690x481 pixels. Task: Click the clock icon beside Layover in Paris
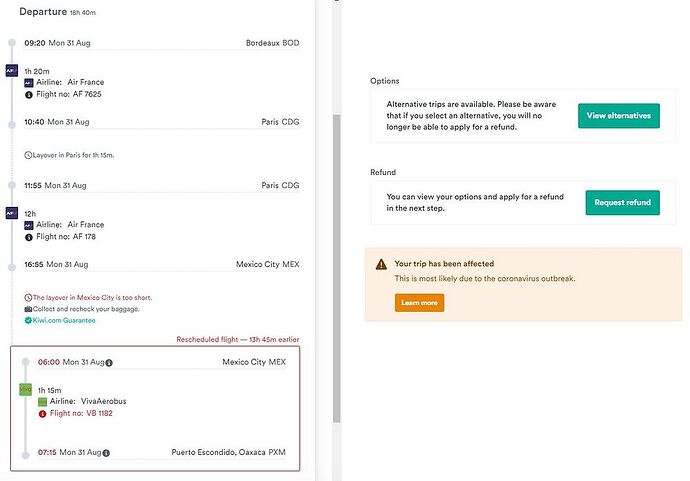[x=28, y=155]
